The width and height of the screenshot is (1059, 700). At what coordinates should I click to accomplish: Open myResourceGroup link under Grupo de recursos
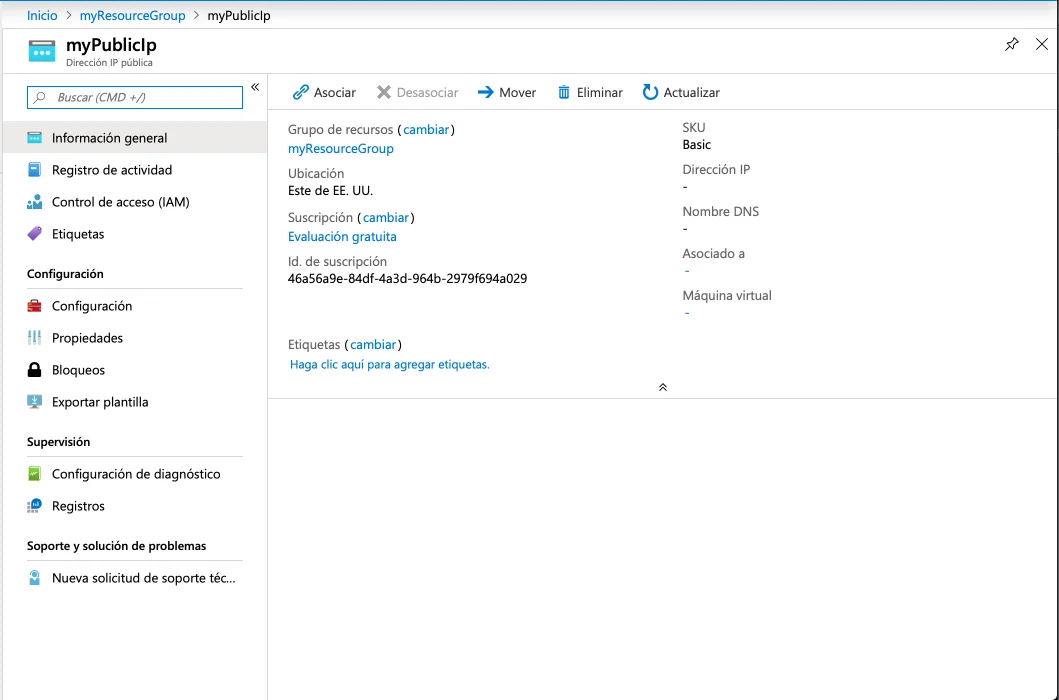coord(340,149)
